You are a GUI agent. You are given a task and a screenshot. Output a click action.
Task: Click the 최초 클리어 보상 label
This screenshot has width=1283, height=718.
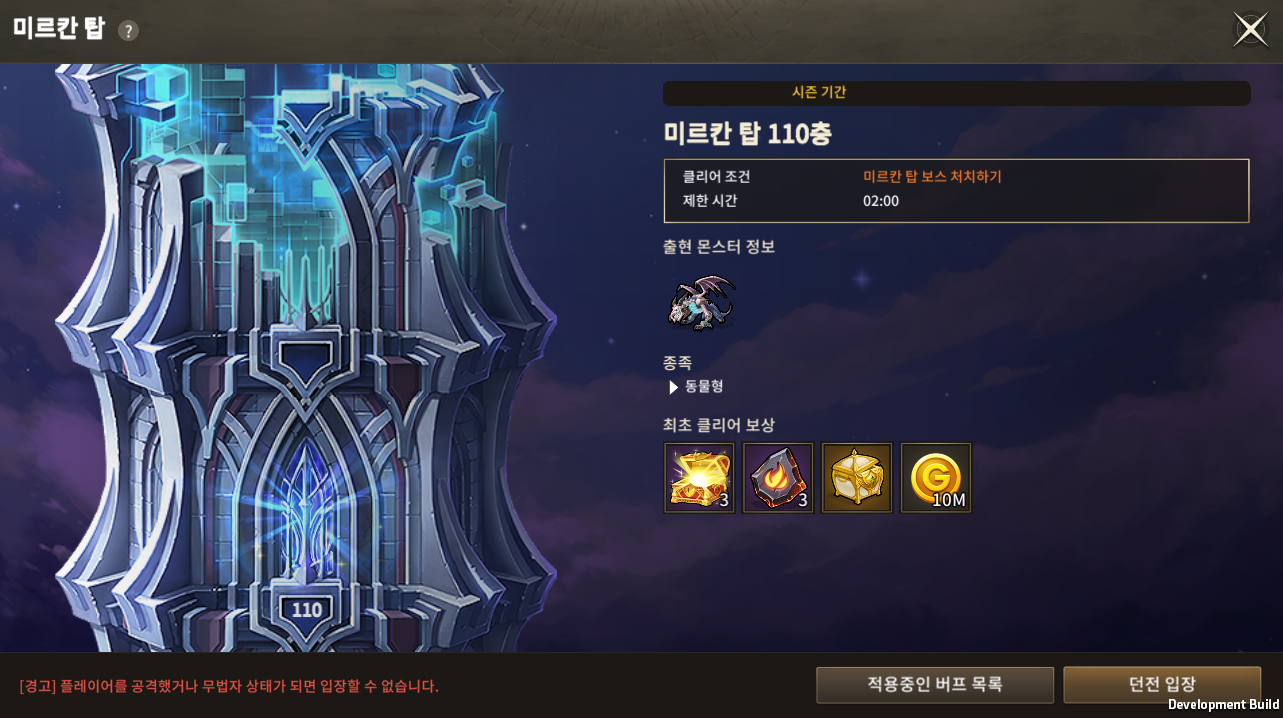pyautogui.click(x=718, y=425)
